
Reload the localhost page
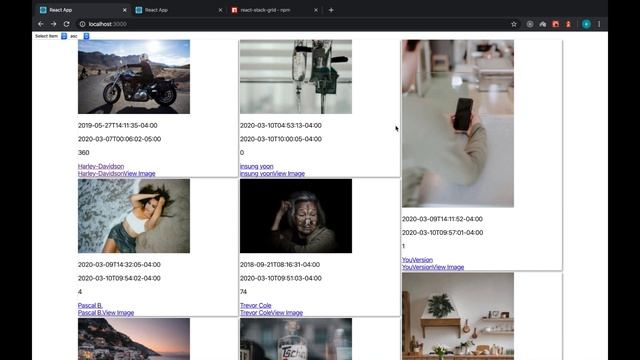[67, 24]
